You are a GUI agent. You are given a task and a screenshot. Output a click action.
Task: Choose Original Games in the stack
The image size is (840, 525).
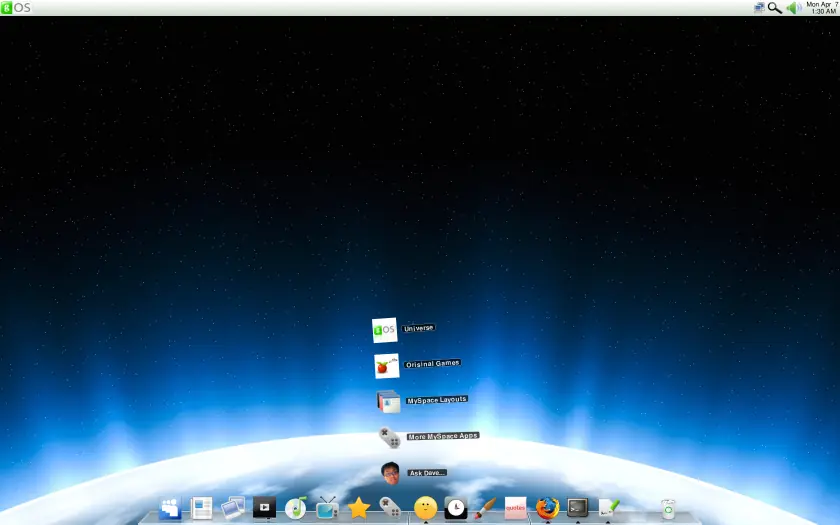click(432, 364)
